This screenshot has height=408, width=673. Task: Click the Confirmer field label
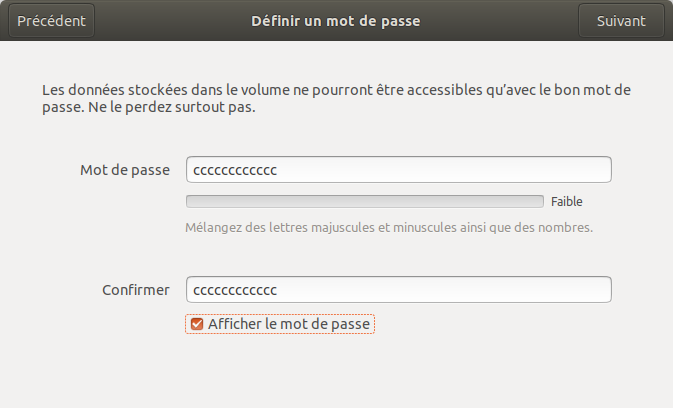(x=136, y=290)
